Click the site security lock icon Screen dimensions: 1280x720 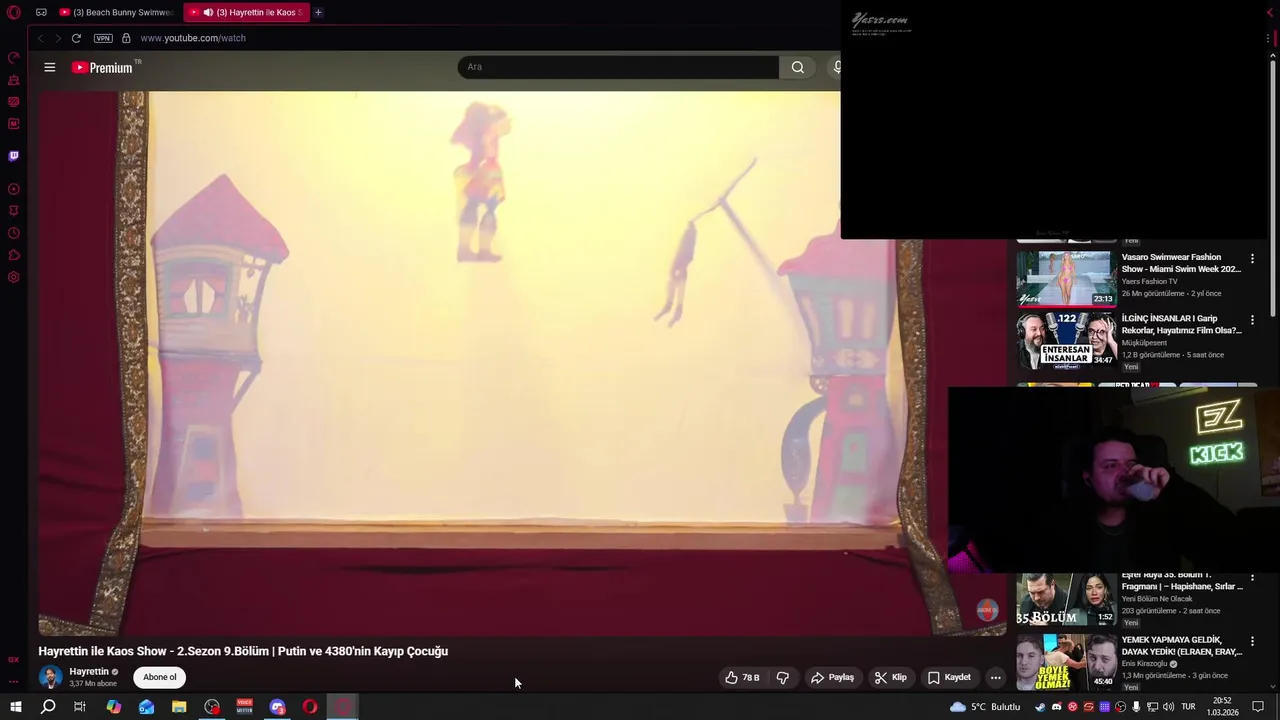click(126, 38)
